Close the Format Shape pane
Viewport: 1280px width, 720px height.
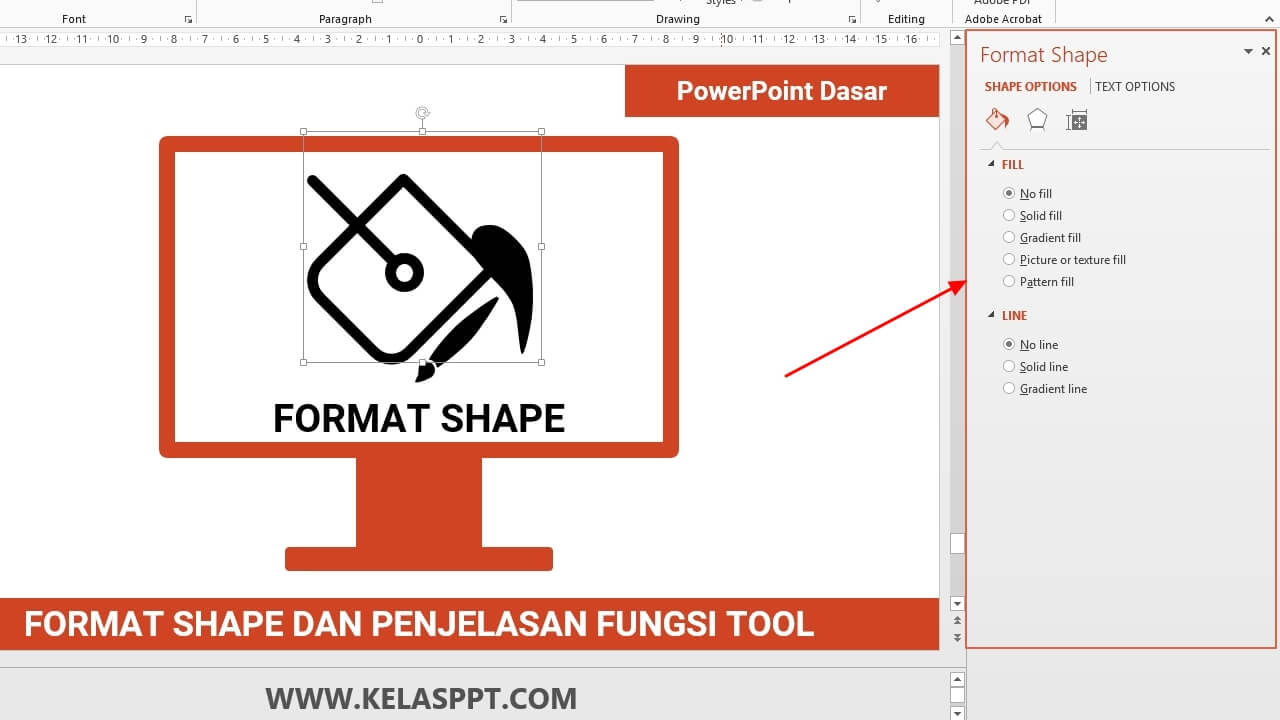[1266, 51]
